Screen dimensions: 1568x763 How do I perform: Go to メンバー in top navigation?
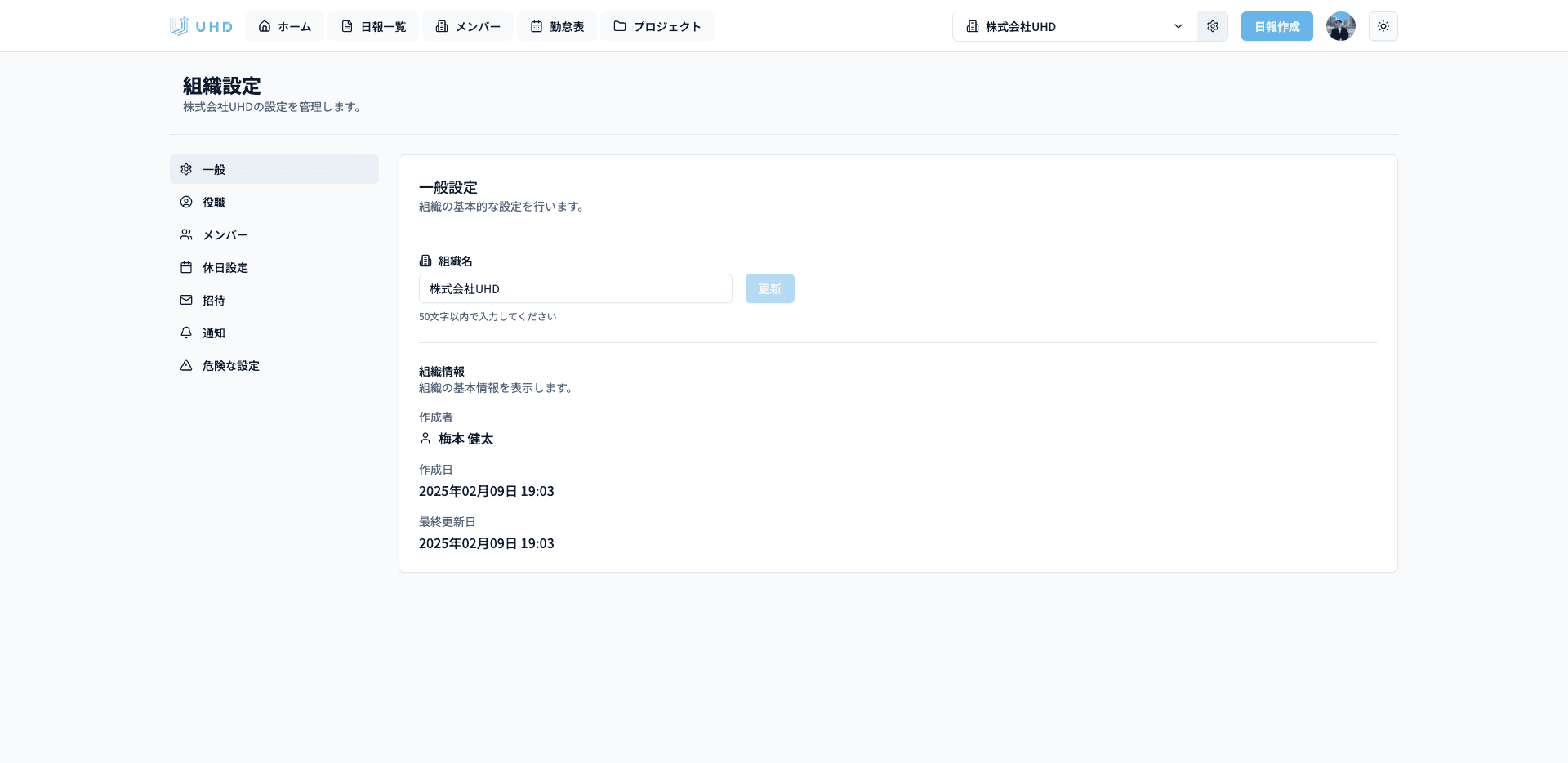pos(468,26)
